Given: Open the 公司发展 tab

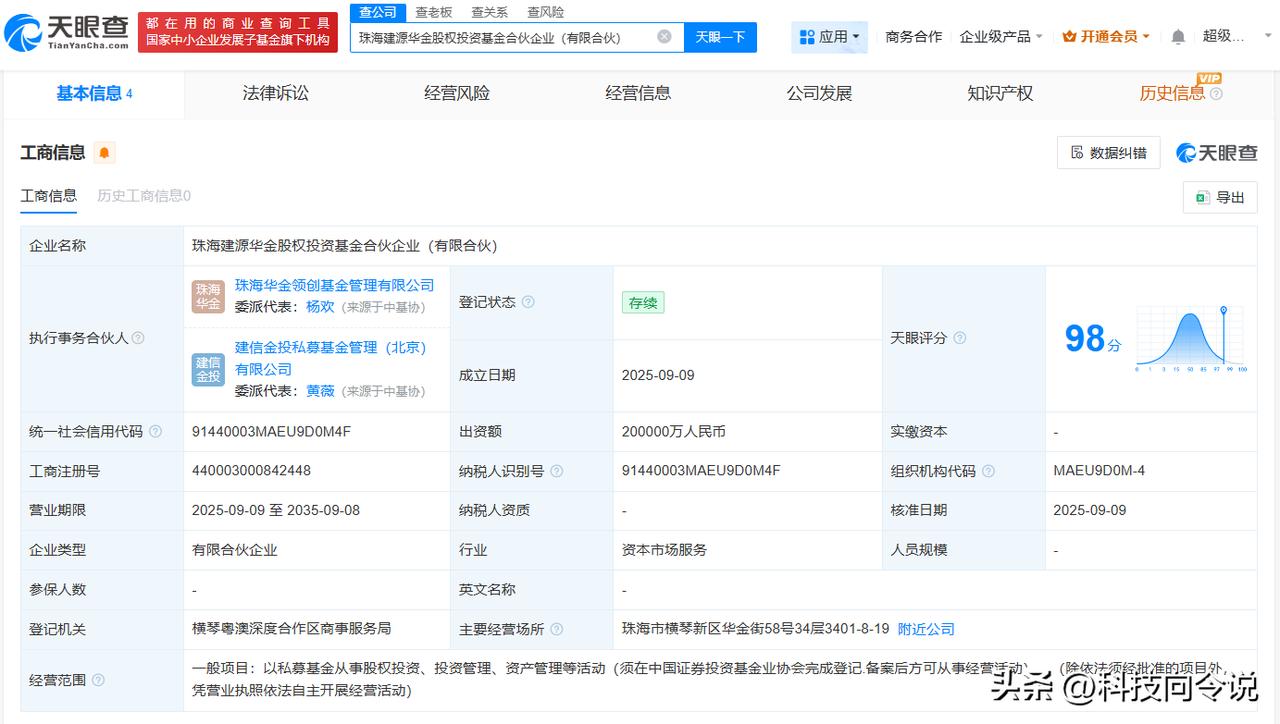Looking at the screenshot, I should [x=819, y=94].
